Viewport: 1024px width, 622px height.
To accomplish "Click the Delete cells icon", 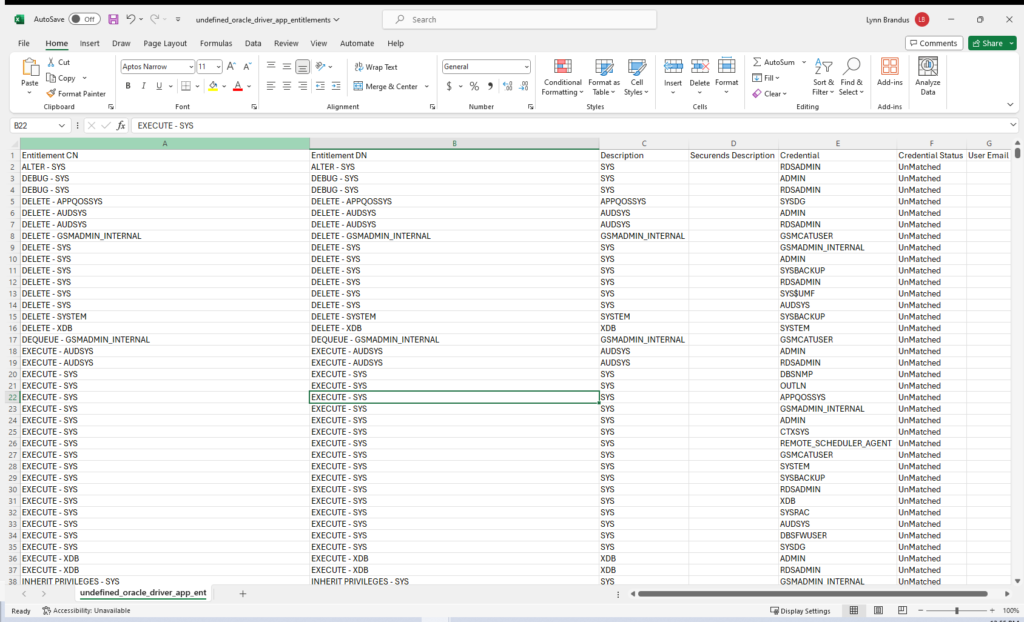I will (699, 67).
